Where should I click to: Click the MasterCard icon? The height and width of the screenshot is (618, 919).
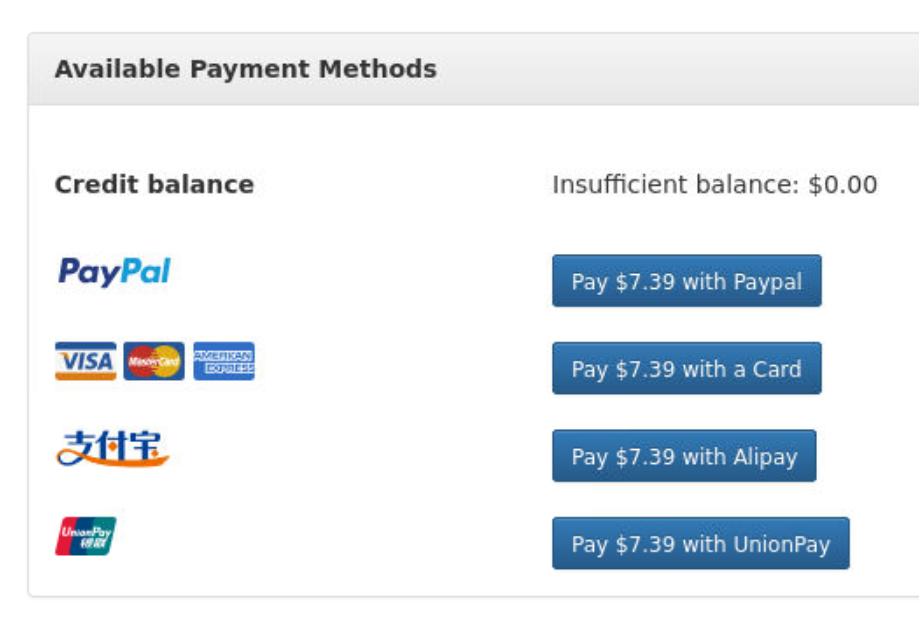coord(154,361)
